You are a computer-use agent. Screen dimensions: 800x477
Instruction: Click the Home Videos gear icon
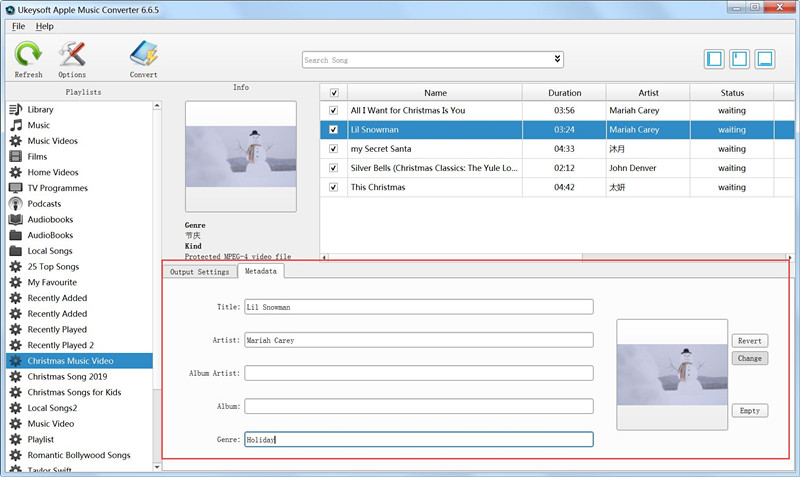click(x=16, y=172)
